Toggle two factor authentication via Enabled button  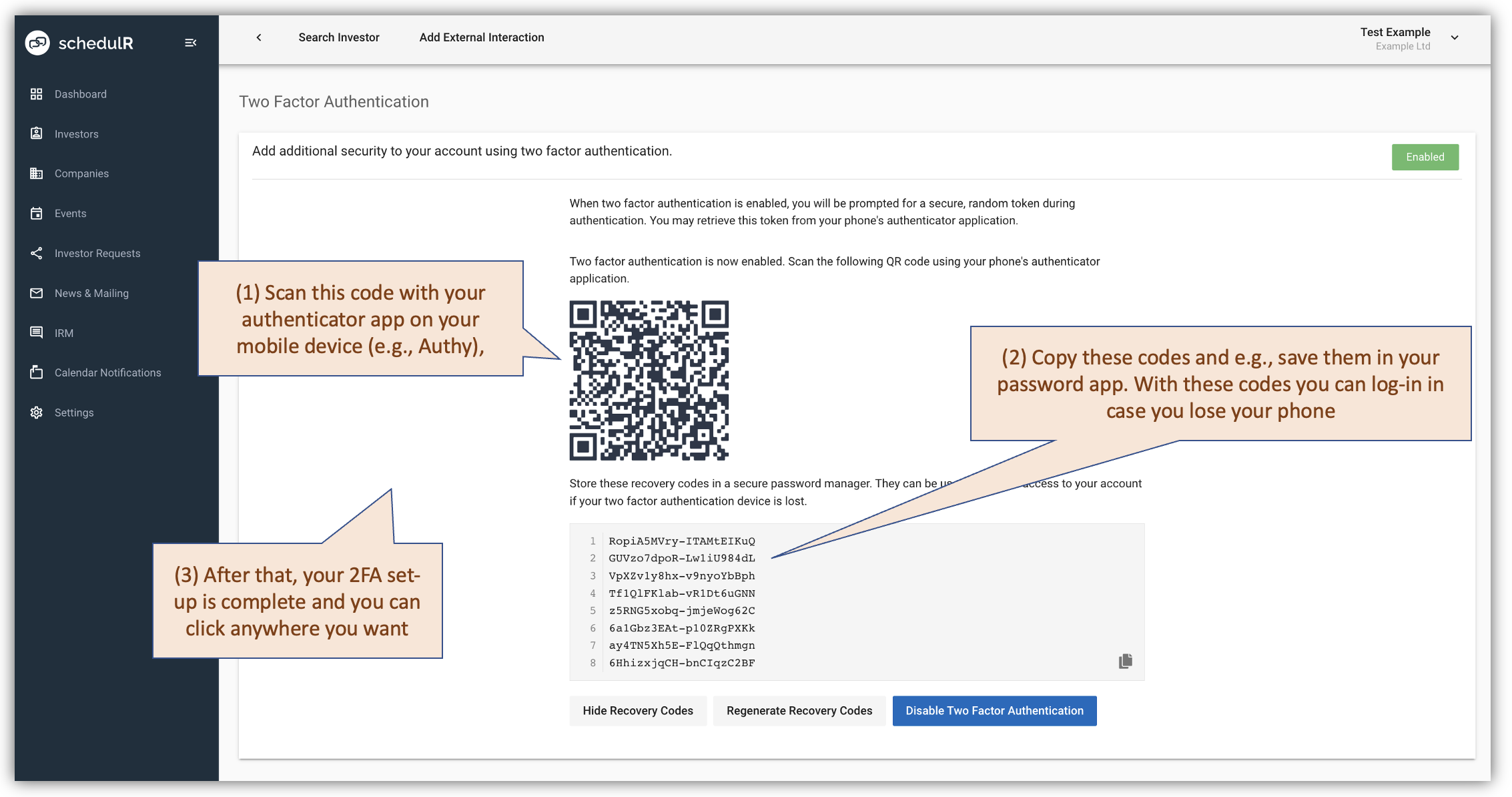click(x=1425, y=157)
